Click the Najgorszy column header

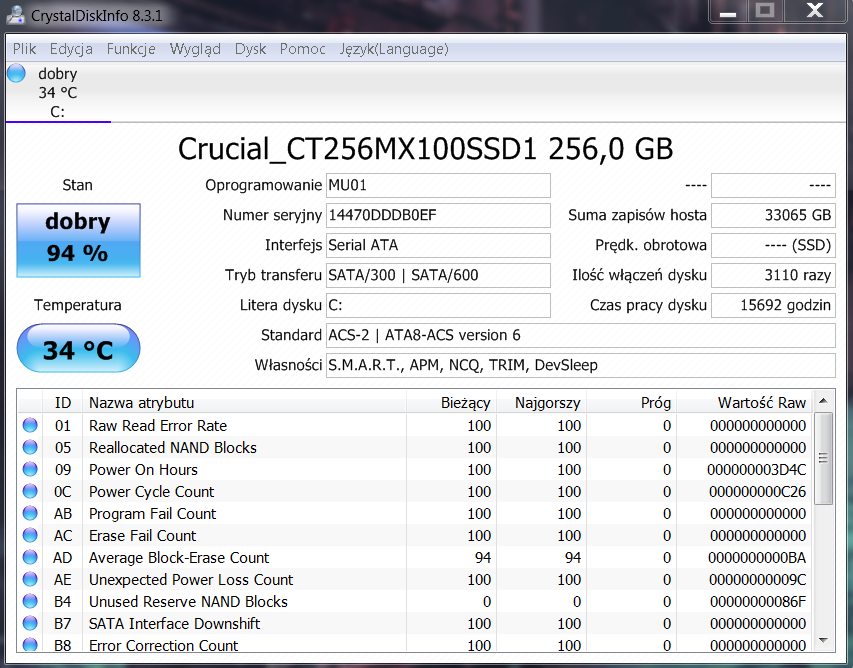(x=541, y=403)
